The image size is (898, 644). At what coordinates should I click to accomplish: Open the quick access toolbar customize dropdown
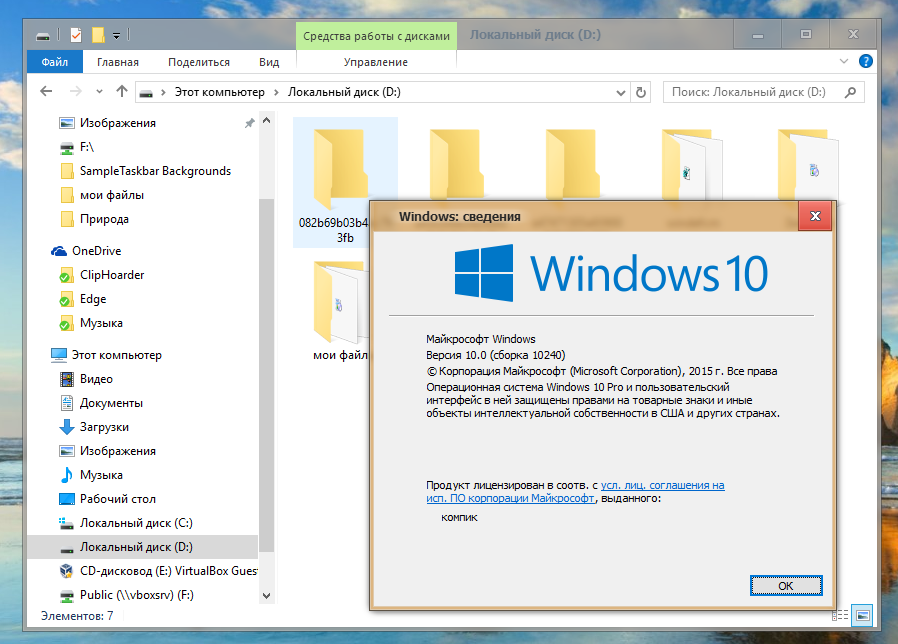coord(116,36)
